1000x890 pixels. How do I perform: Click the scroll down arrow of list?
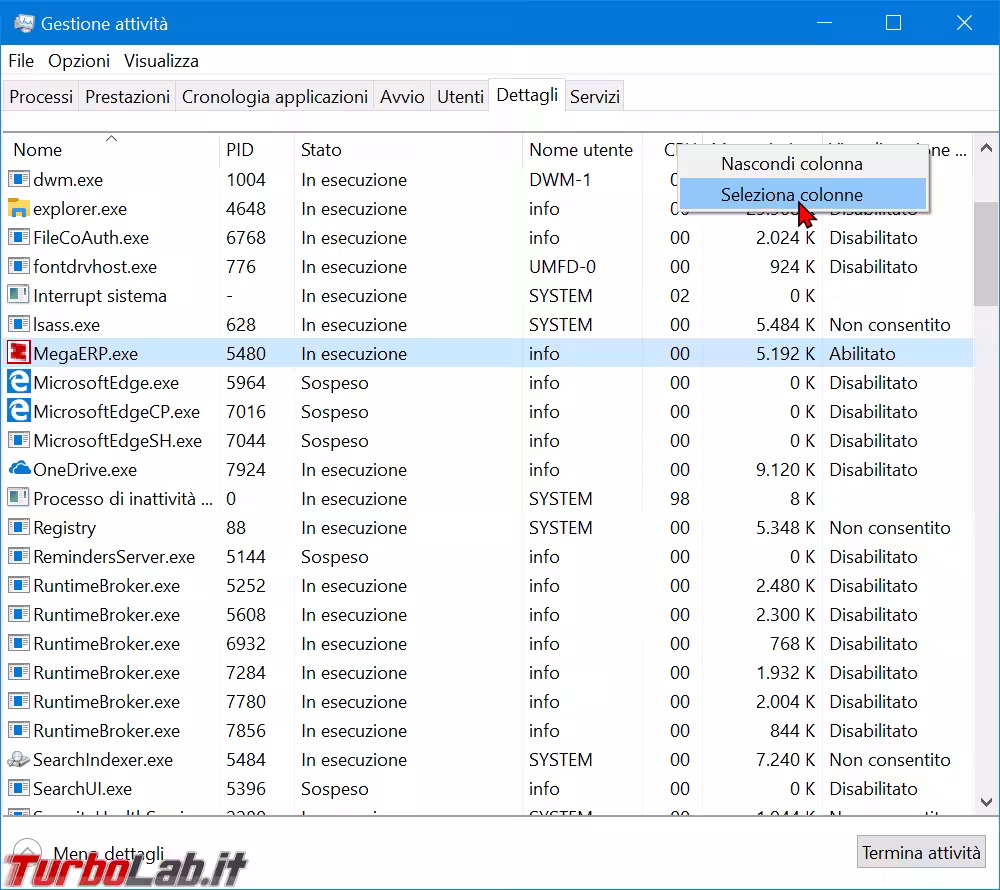[x=984, y=803]
